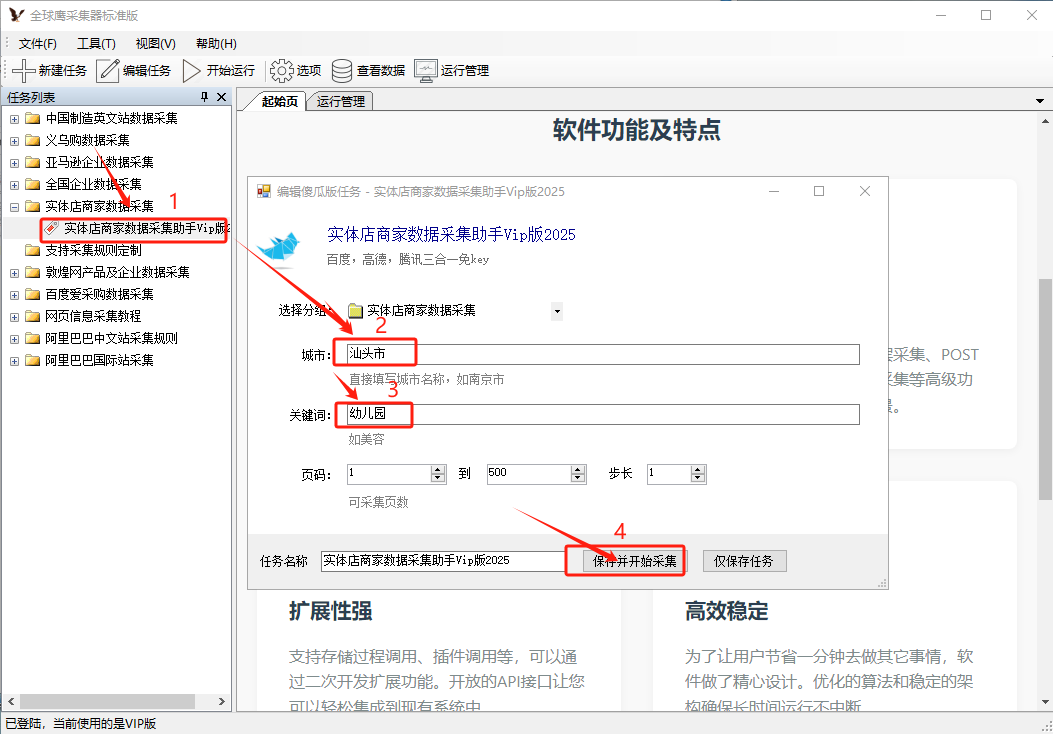Open the 工具(T) menu
Image resolution: width=1053 pixels, height=734 pixels.
pos(96,44)
